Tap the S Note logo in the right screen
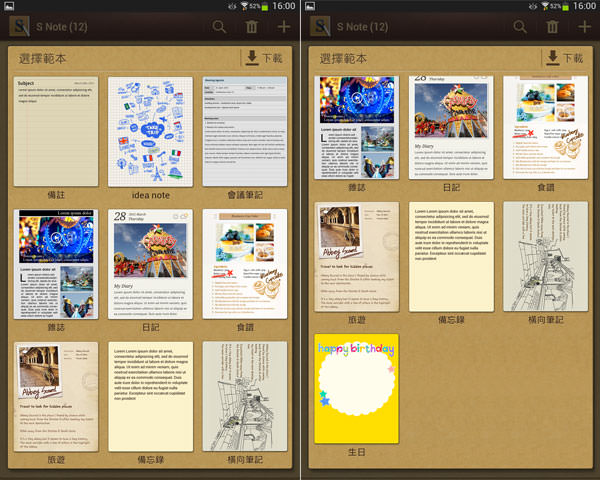This screenshot has width=600, height=480. [x=319, y=27]
